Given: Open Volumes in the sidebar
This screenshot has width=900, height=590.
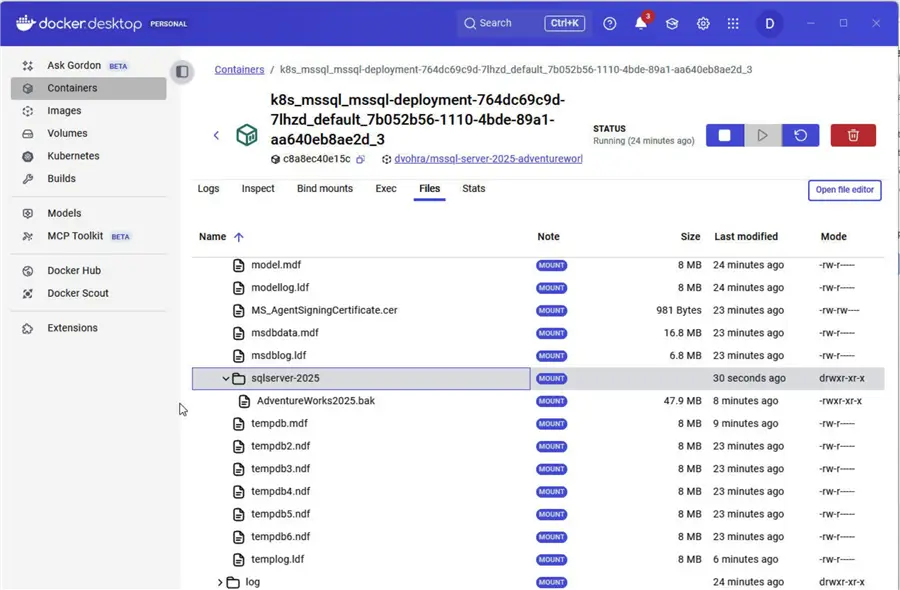Looking at the screenshot, I should coord(88,133).
